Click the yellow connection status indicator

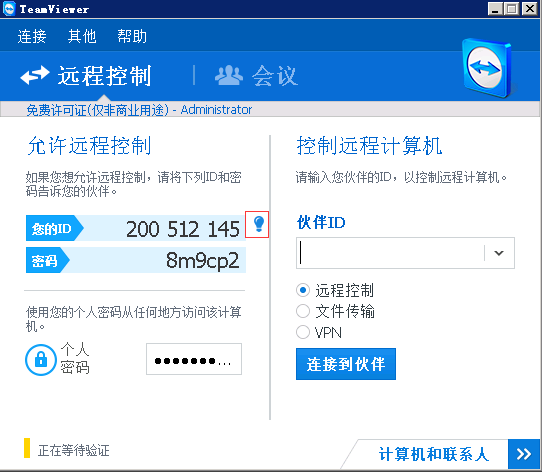point(27,448)
